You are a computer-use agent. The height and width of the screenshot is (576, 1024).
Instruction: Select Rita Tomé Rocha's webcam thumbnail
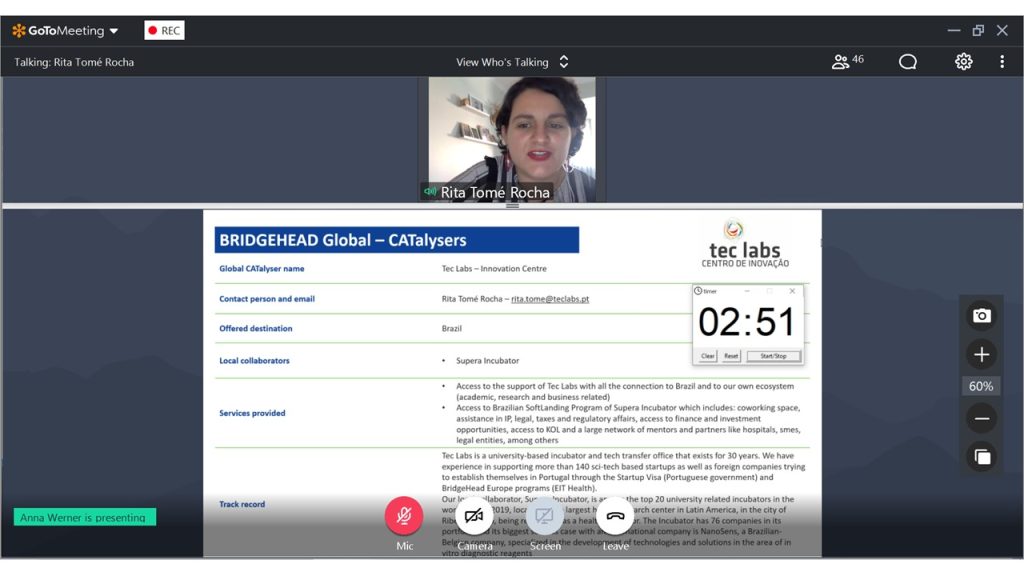pyautogui.click(x=512, y=139)
